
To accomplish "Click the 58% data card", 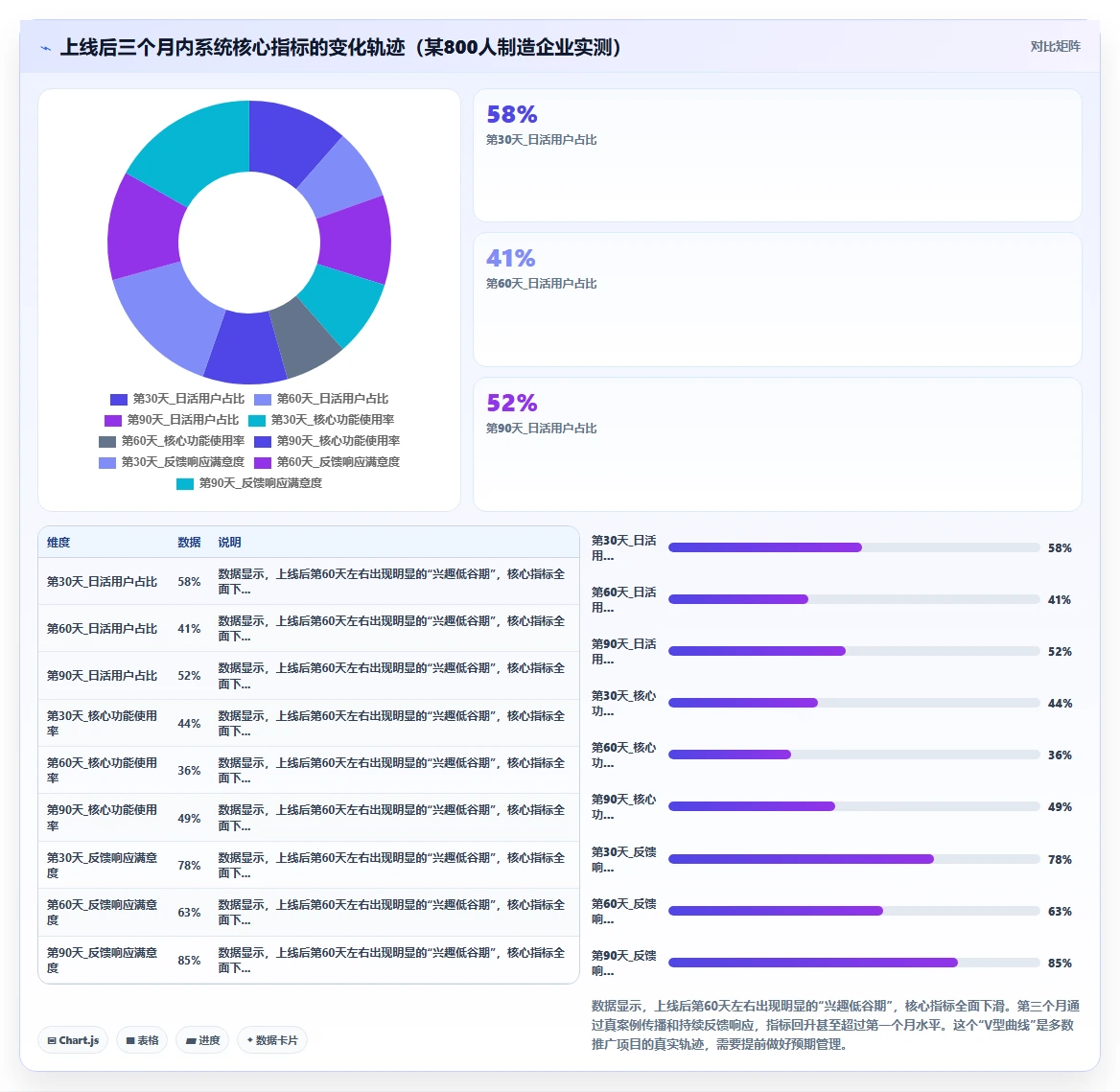I will pyautogui.click(x=777, y=155).
